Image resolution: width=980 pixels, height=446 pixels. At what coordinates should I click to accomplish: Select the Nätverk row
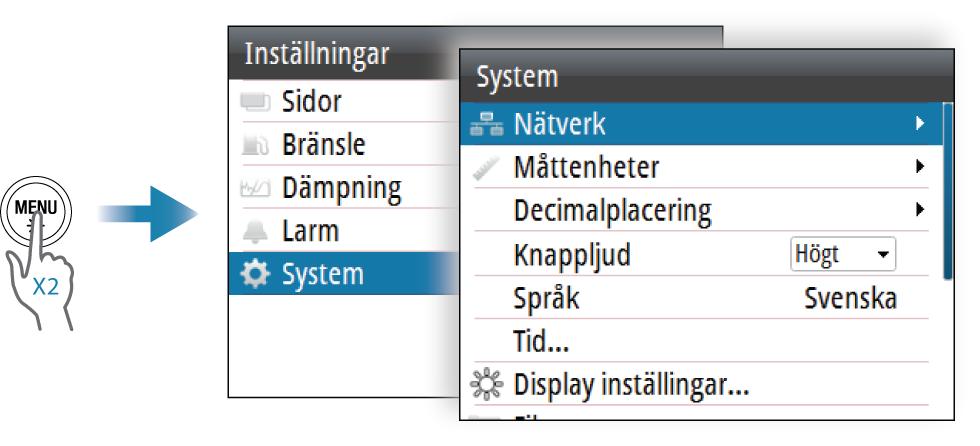pyautogui.click(x=701, y=124)
